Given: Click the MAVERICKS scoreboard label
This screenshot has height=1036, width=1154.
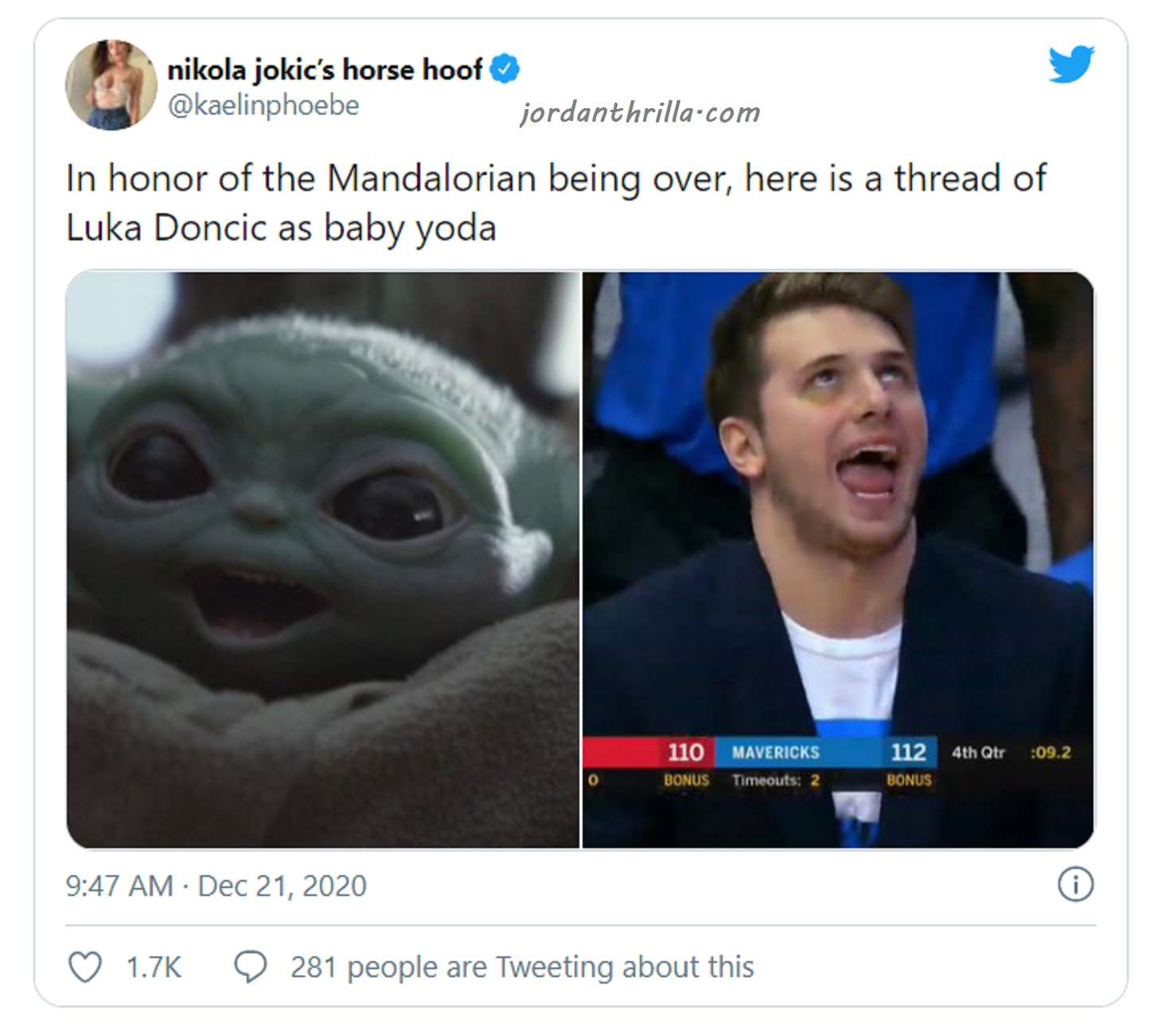Looking at the screenshot, I should pos(775,752).
